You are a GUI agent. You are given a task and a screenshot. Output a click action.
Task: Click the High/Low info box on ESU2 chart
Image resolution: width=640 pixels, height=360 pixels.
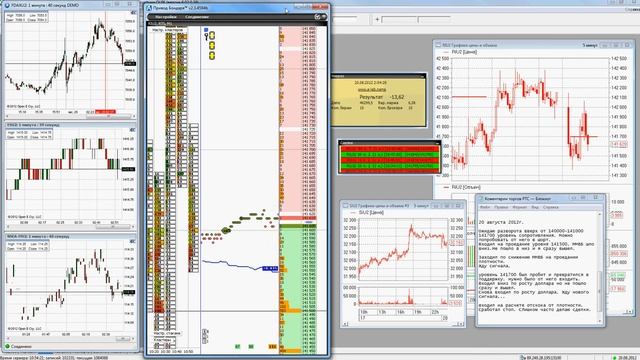point(29,135)
